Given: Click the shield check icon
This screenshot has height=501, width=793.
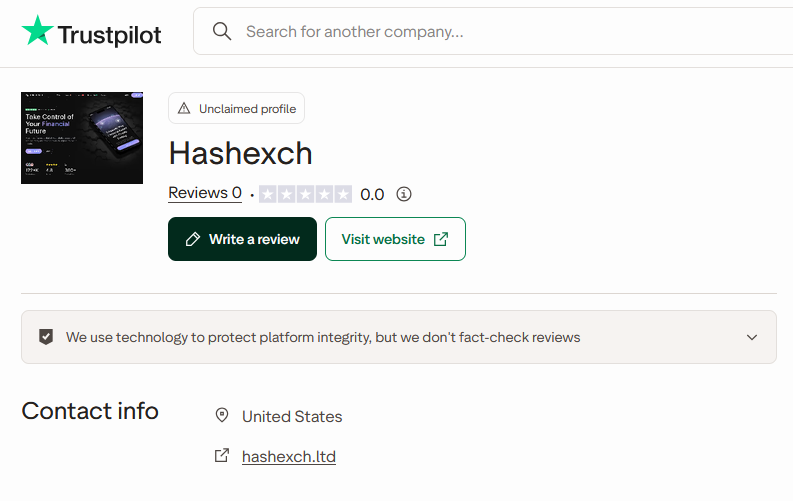Looking at the screenshot, I should click(46, 337).
